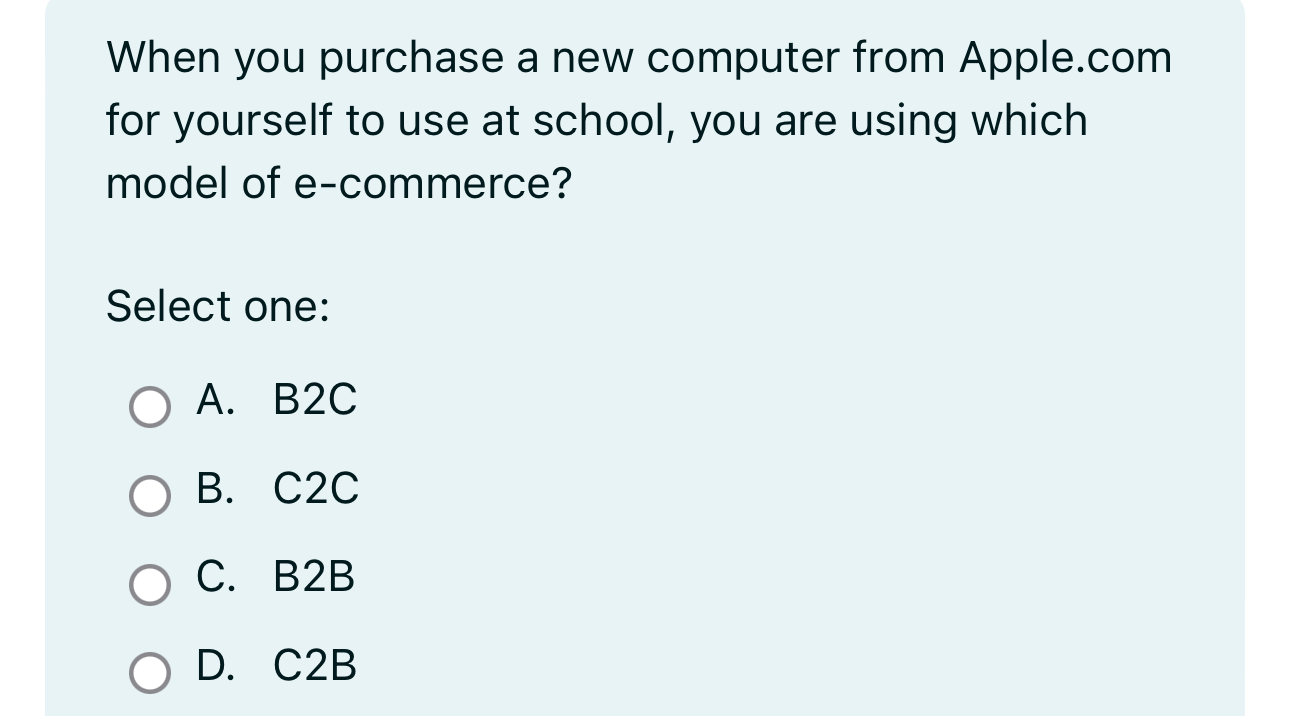The image size is (1290, 716).
Task: Select radio button for option C
Action: 149,582
